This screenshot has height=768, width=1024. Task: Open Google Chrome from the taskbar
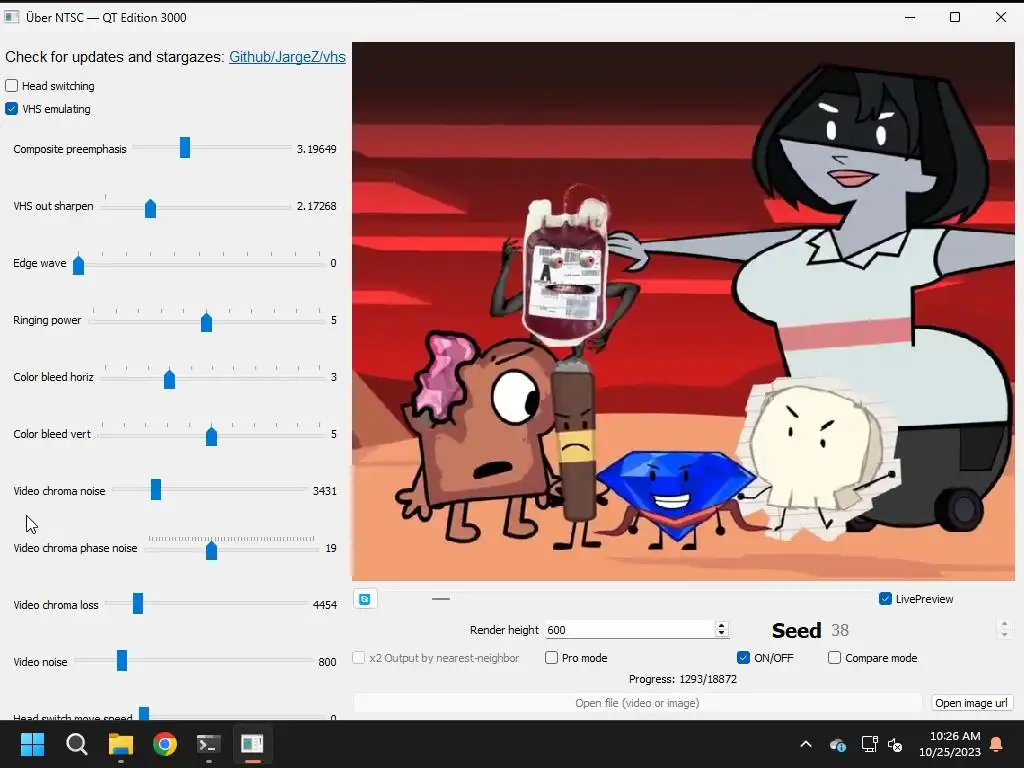[165, 744]
